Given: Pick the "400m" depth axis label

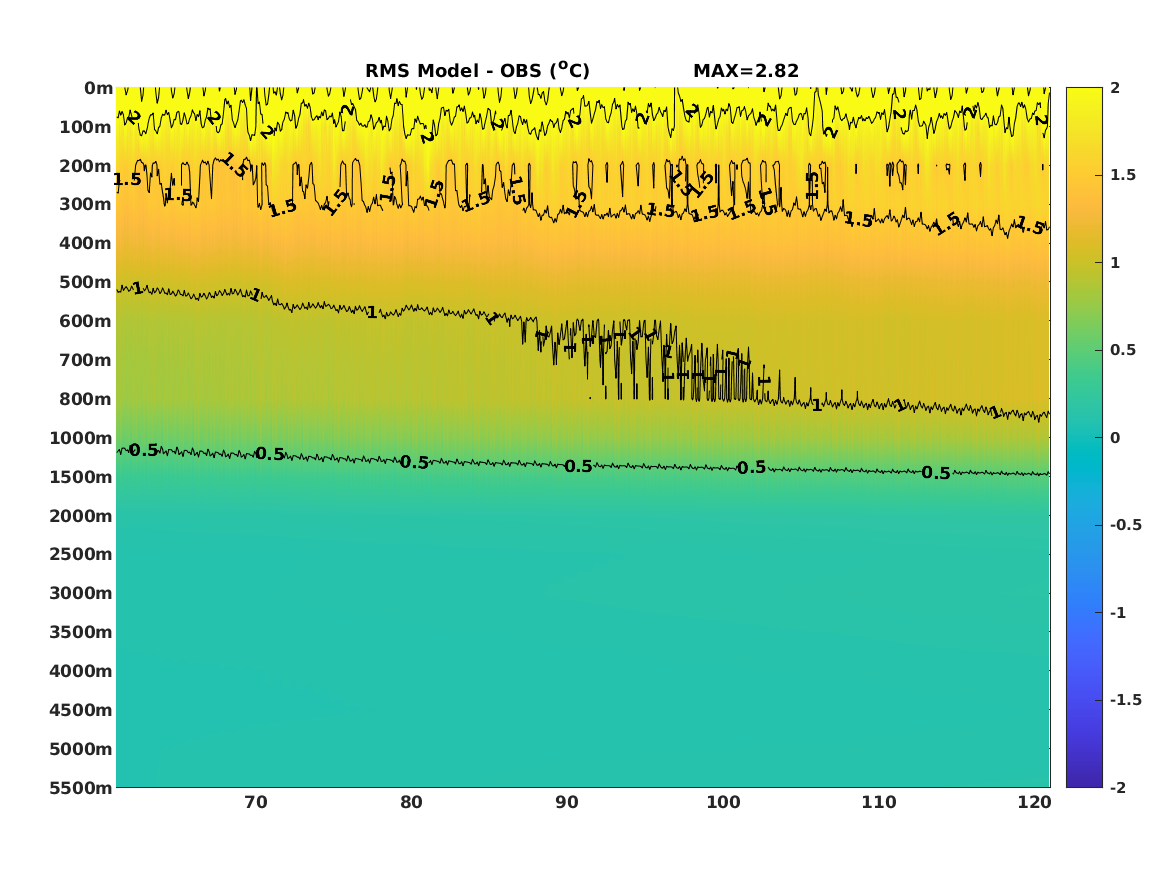Looking at the screenshot, I should click(x=86, y=243).
